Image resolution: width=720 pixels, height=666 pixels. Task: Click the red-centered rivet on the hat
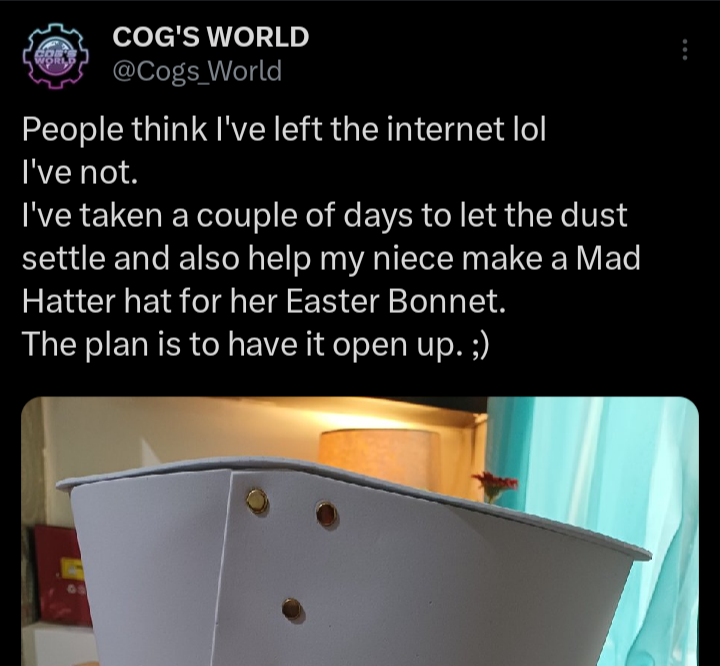pyautogui.click(x=327, y=513)
